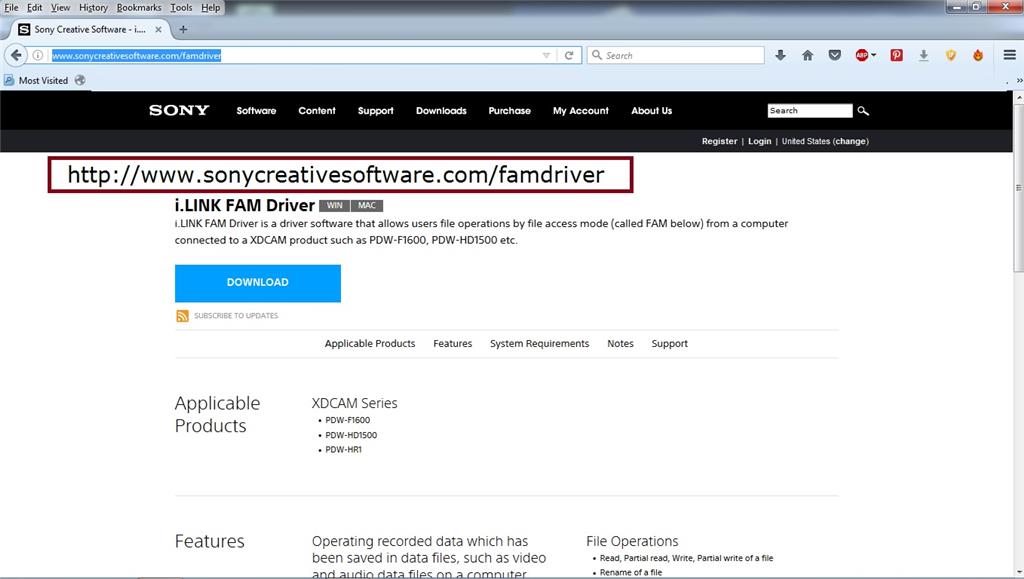Click the yellow shield extension icon

(x=951, y=55)
